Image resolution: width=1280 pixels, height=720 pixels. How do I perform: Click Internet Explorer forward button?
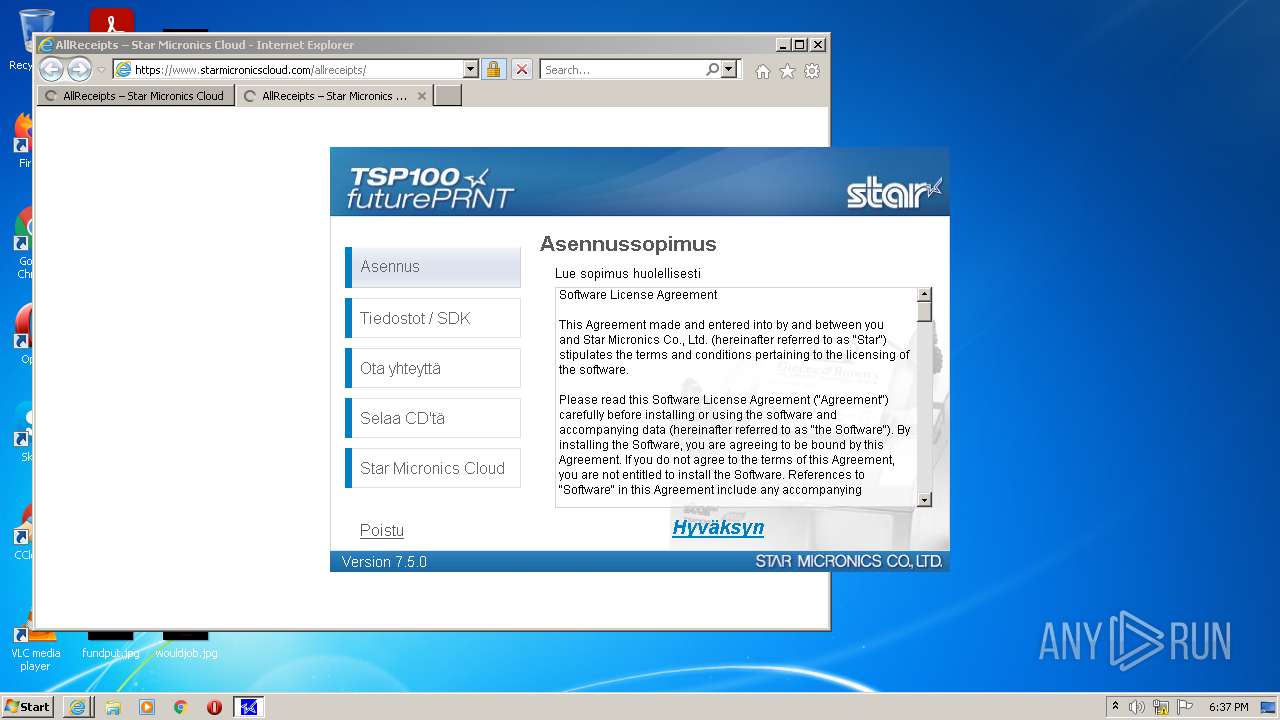click(x=79, y=69)
